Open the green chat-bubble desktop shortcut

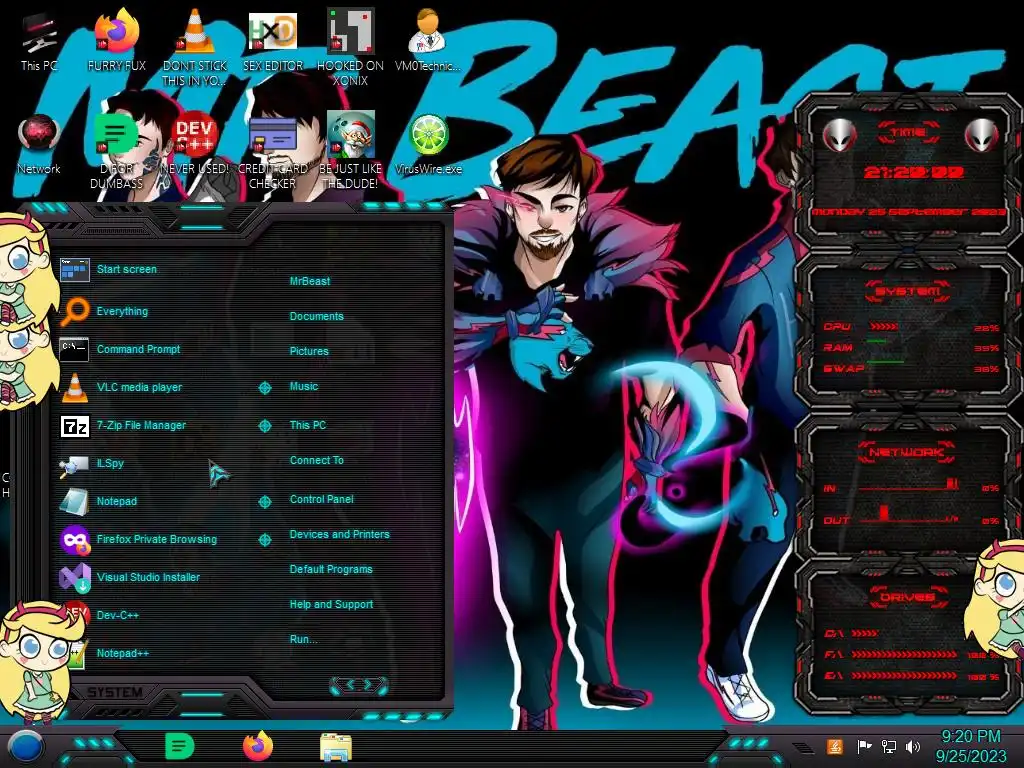116,150
